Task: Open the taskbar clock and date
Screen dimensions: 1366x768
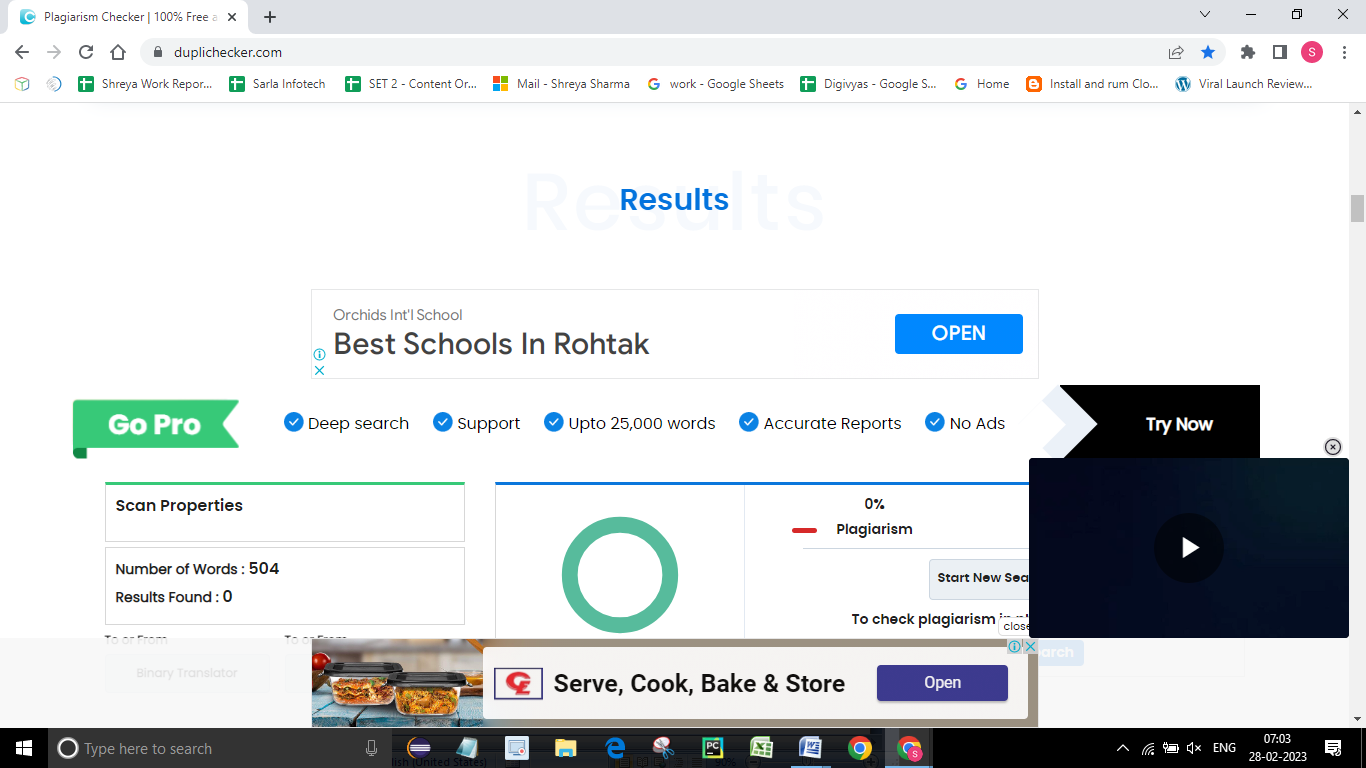Action: (x=1277, y=748)
